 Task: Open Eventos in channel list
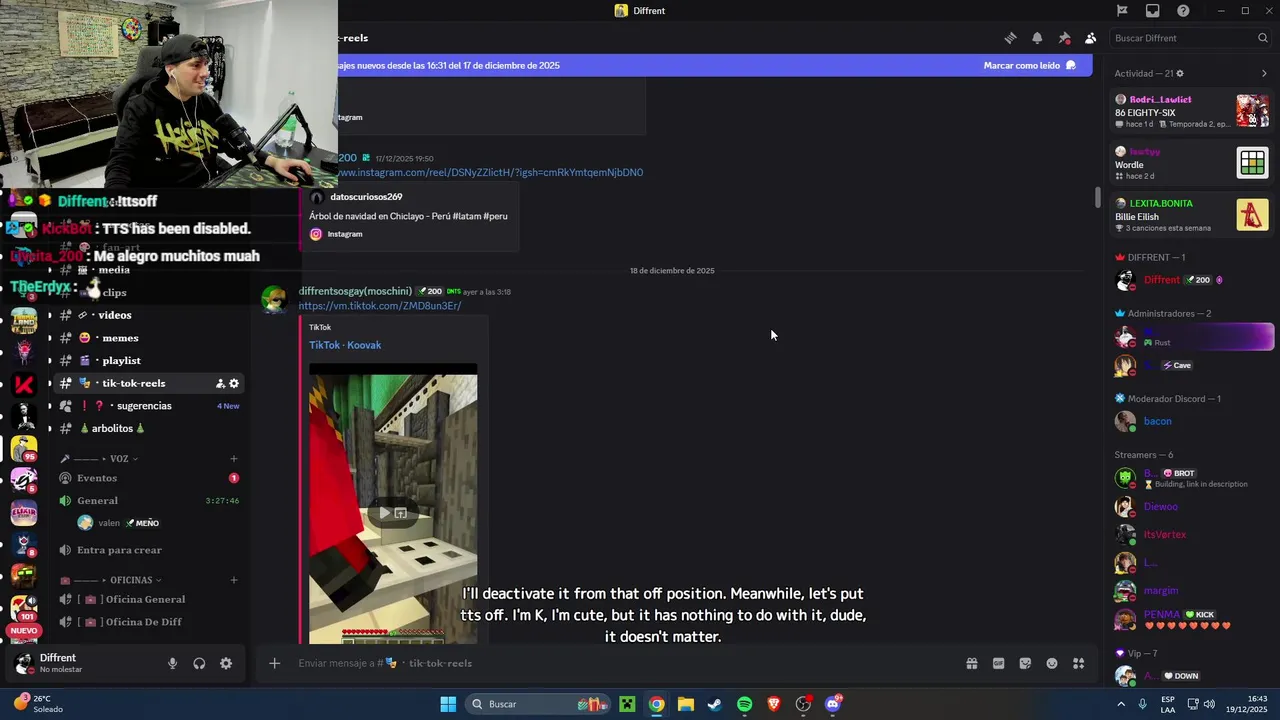tap(148, 478)
